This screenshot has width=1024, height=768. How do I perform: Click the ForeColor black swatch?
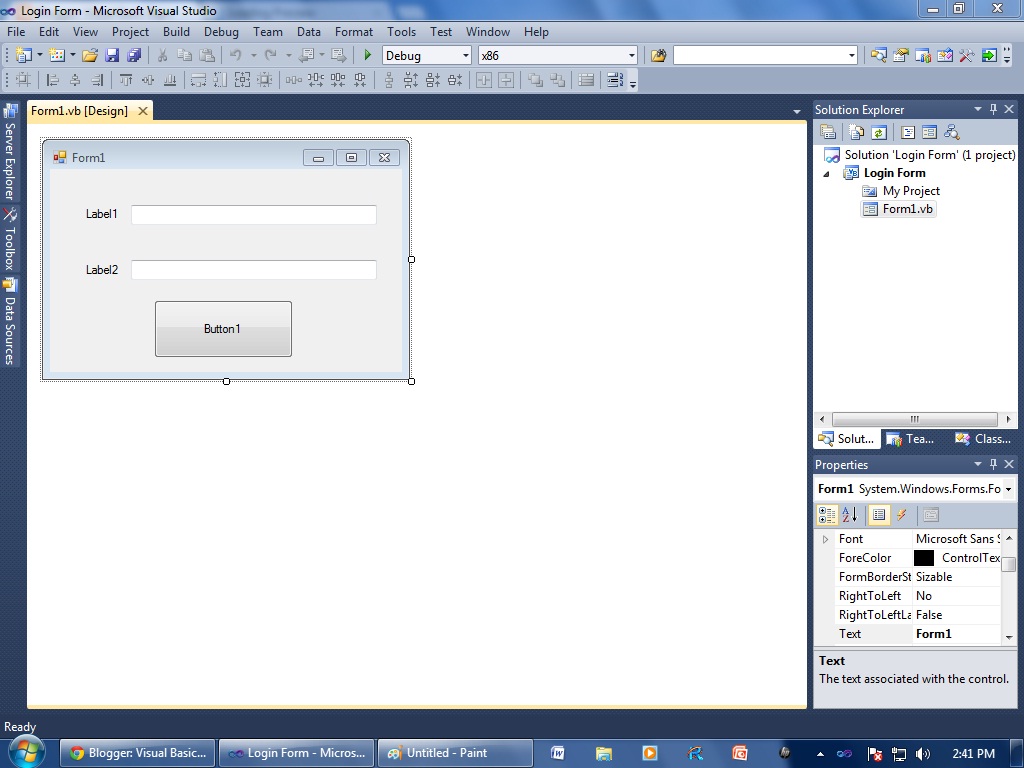(923, 557)
